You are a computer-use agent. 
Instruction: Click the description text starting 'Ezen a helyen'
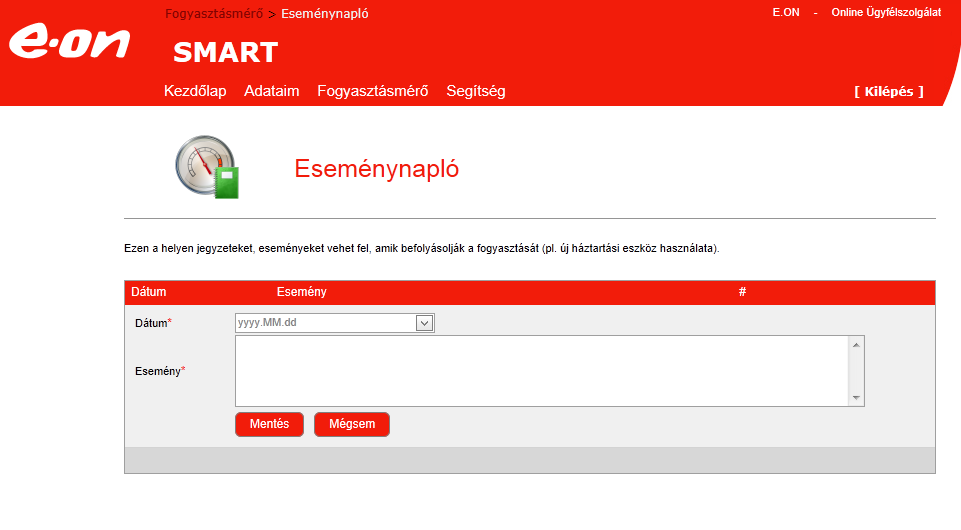(x=422, y=248)
